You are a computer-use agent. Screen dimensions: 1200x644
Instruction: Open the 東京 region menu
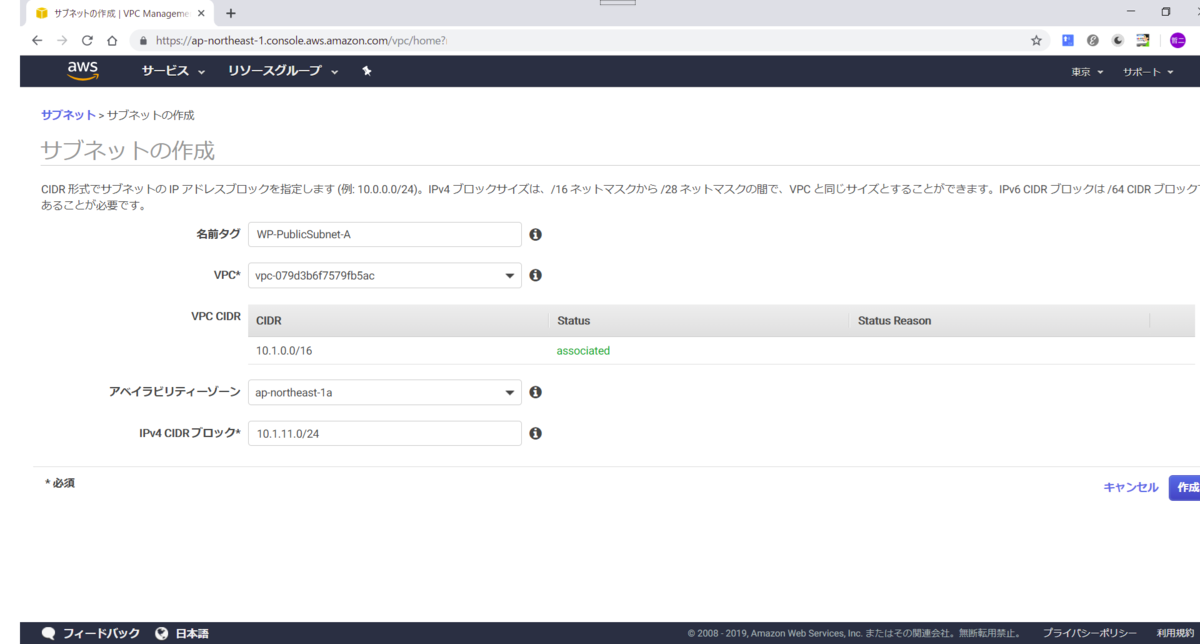coord(1087,72)
